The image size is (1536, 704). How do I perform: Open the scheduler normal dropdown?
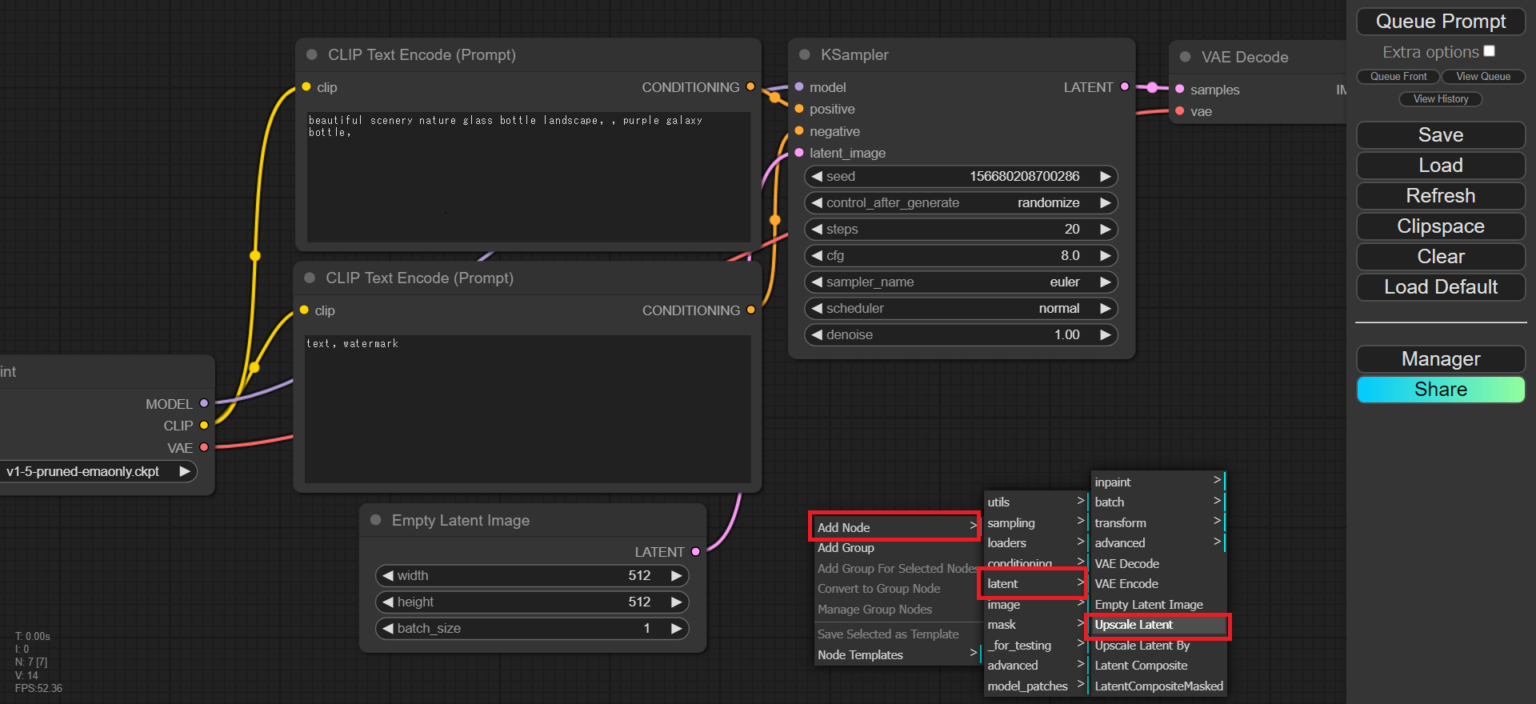pyautogui.click(x=961, y=308)
